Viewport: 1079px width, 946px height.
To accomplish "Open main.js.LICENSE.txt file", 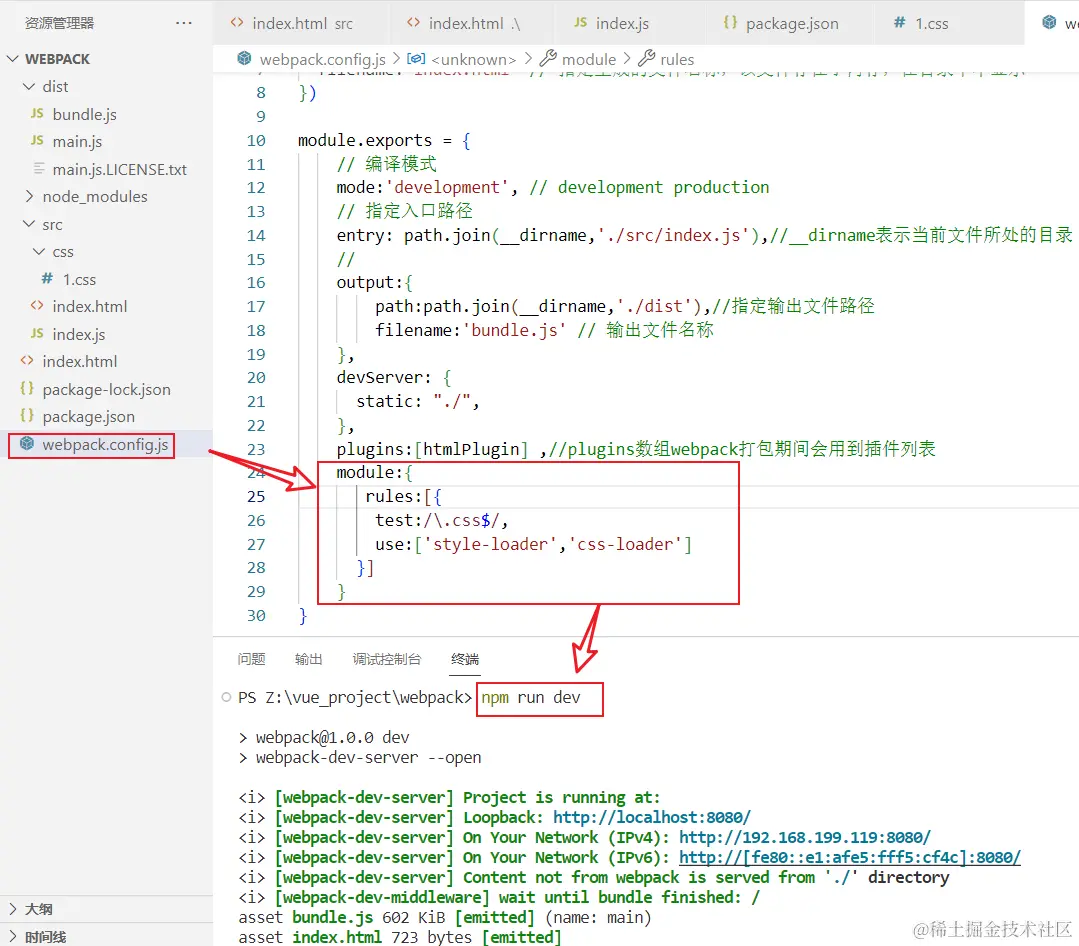I will point(120,169).
